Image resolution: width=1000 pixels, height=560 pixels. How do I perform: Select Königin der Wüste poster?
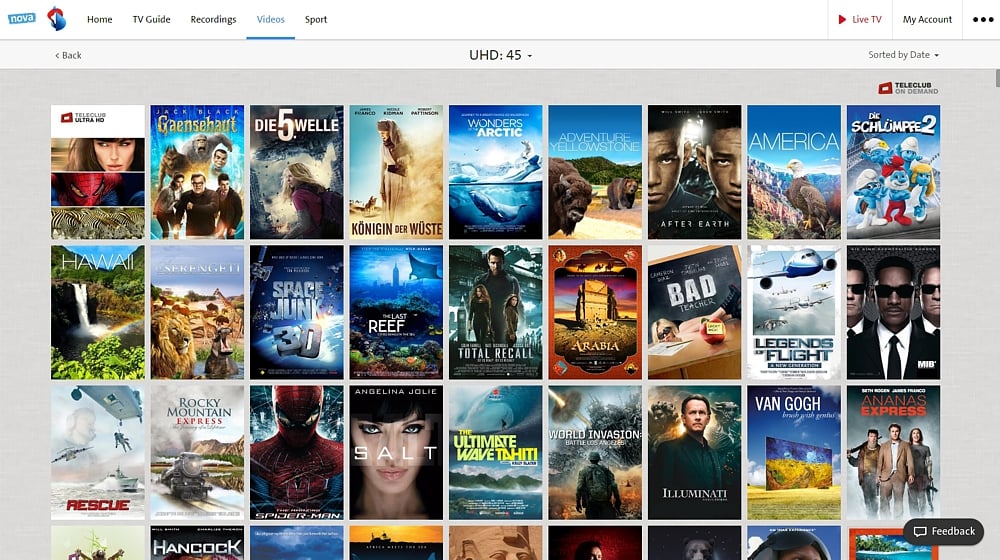[x=396, y=172]
